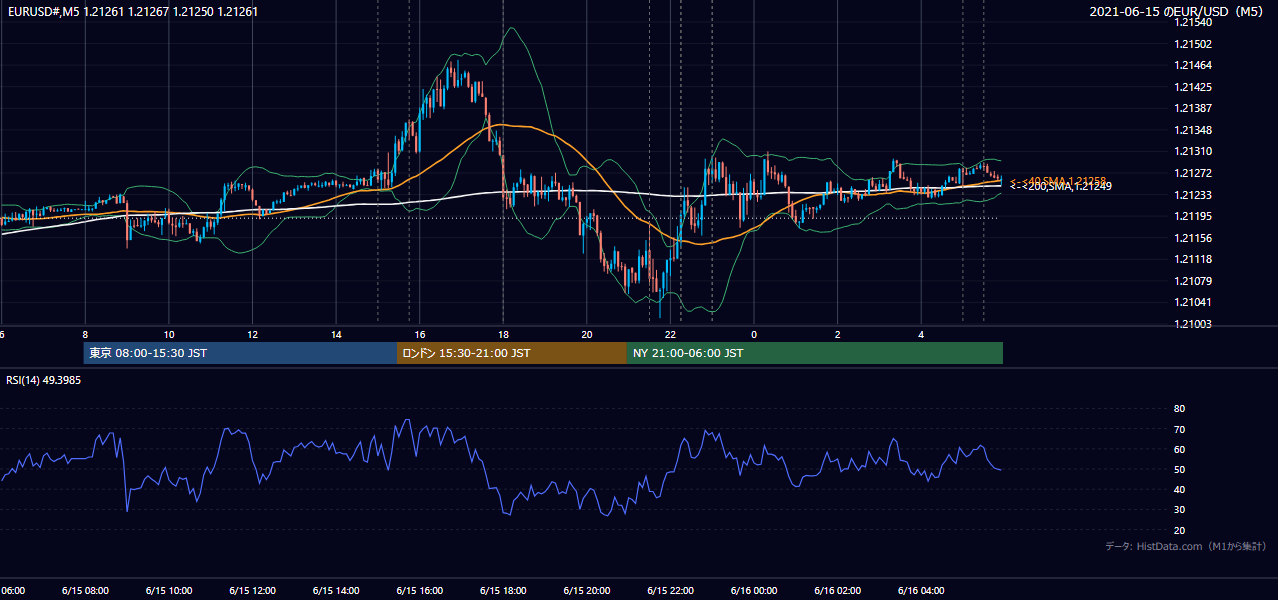Click the 6/16 04:00 bottom time label

click(x=922, y=590)
